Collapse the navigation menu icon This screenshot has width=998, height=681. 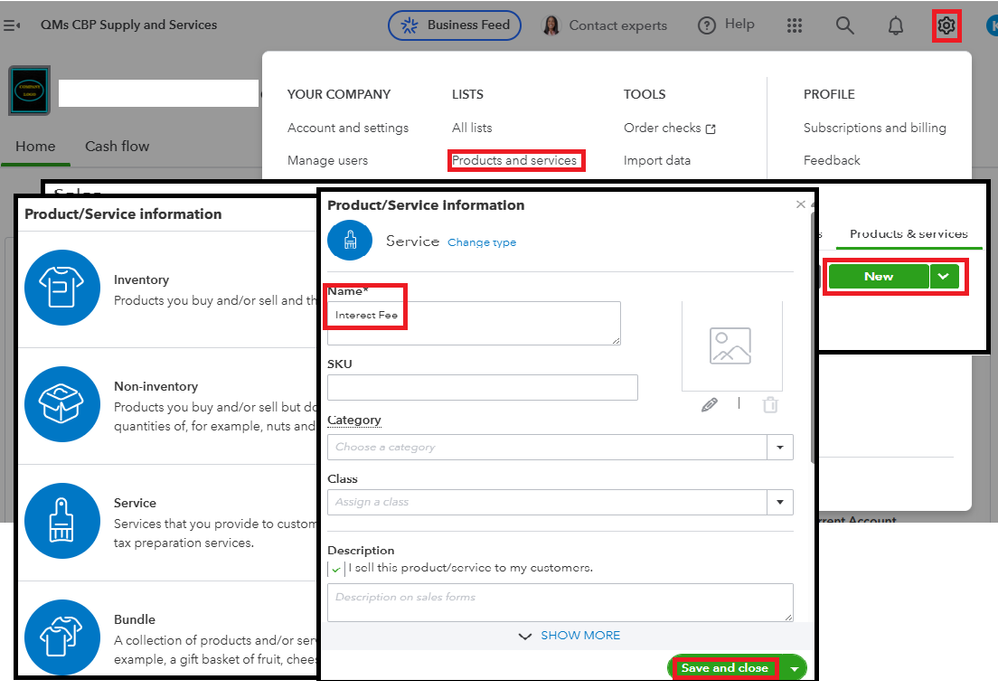click(x=11, y=25)
